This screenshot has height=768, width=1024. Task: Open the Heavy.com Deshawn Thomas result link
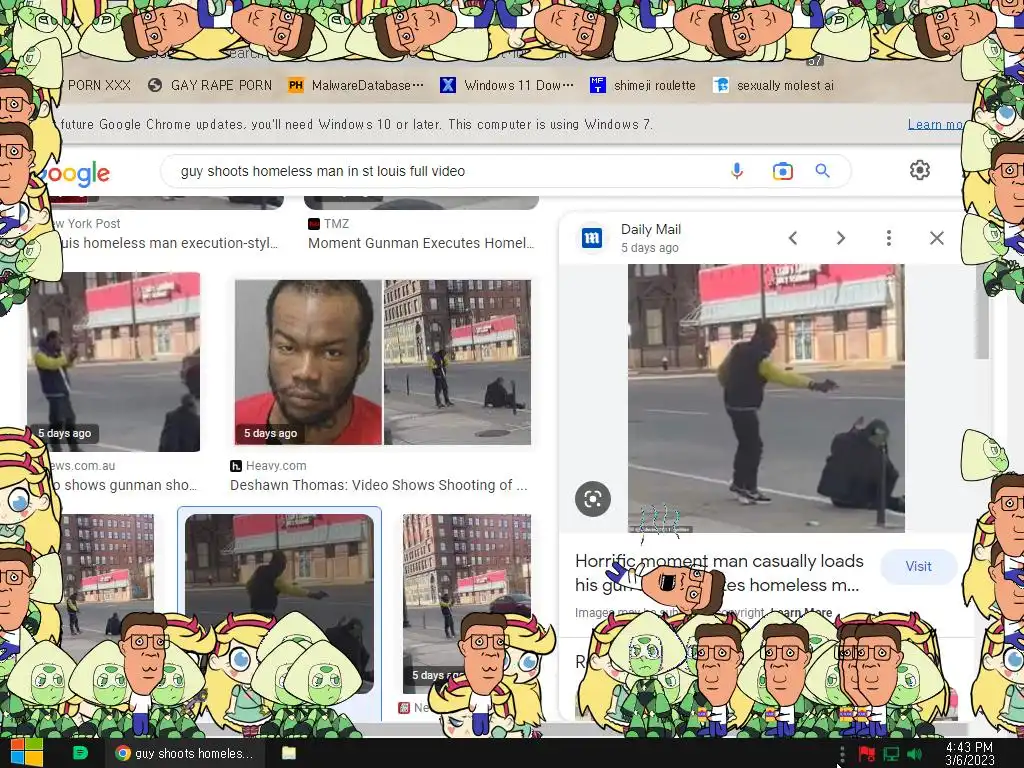(x=379, y=485)
